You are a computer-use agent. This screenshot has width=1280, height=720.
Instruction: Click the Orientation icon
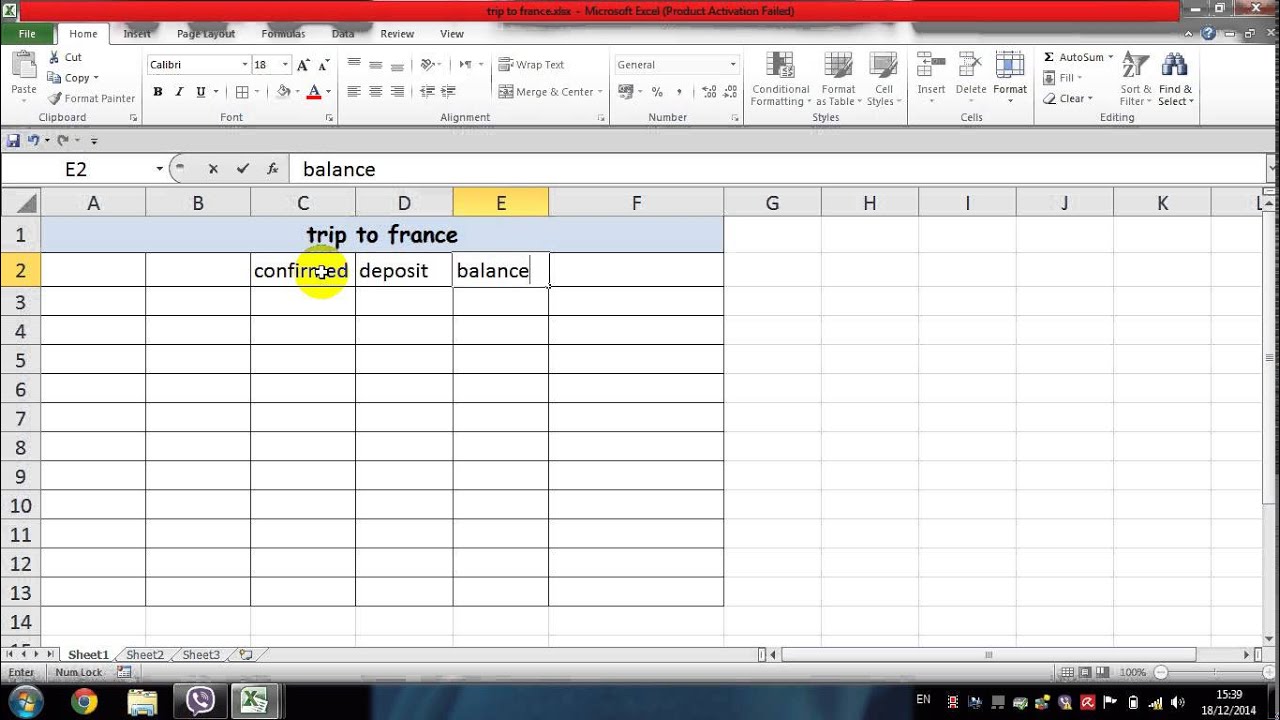pyautogui.click(x=427, y=65)
